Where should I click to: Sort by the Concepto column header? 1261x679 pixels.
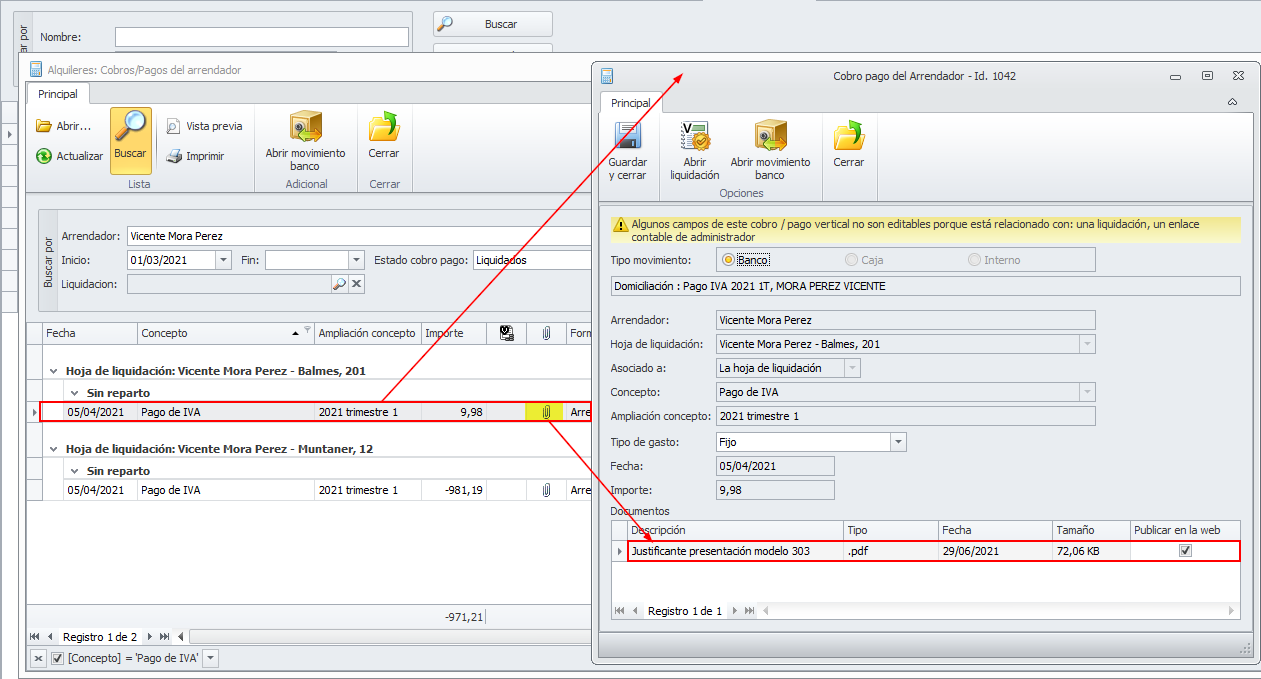coord(225,333)
